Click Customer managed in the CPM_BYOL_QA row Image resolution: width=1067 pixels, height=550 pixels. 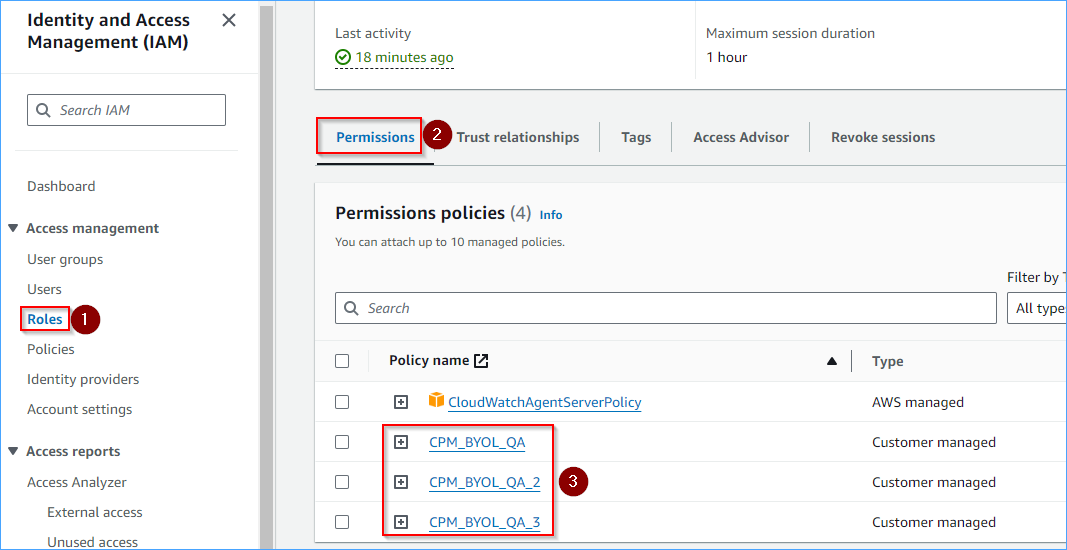pyautogui.click(x=934, y=442)
